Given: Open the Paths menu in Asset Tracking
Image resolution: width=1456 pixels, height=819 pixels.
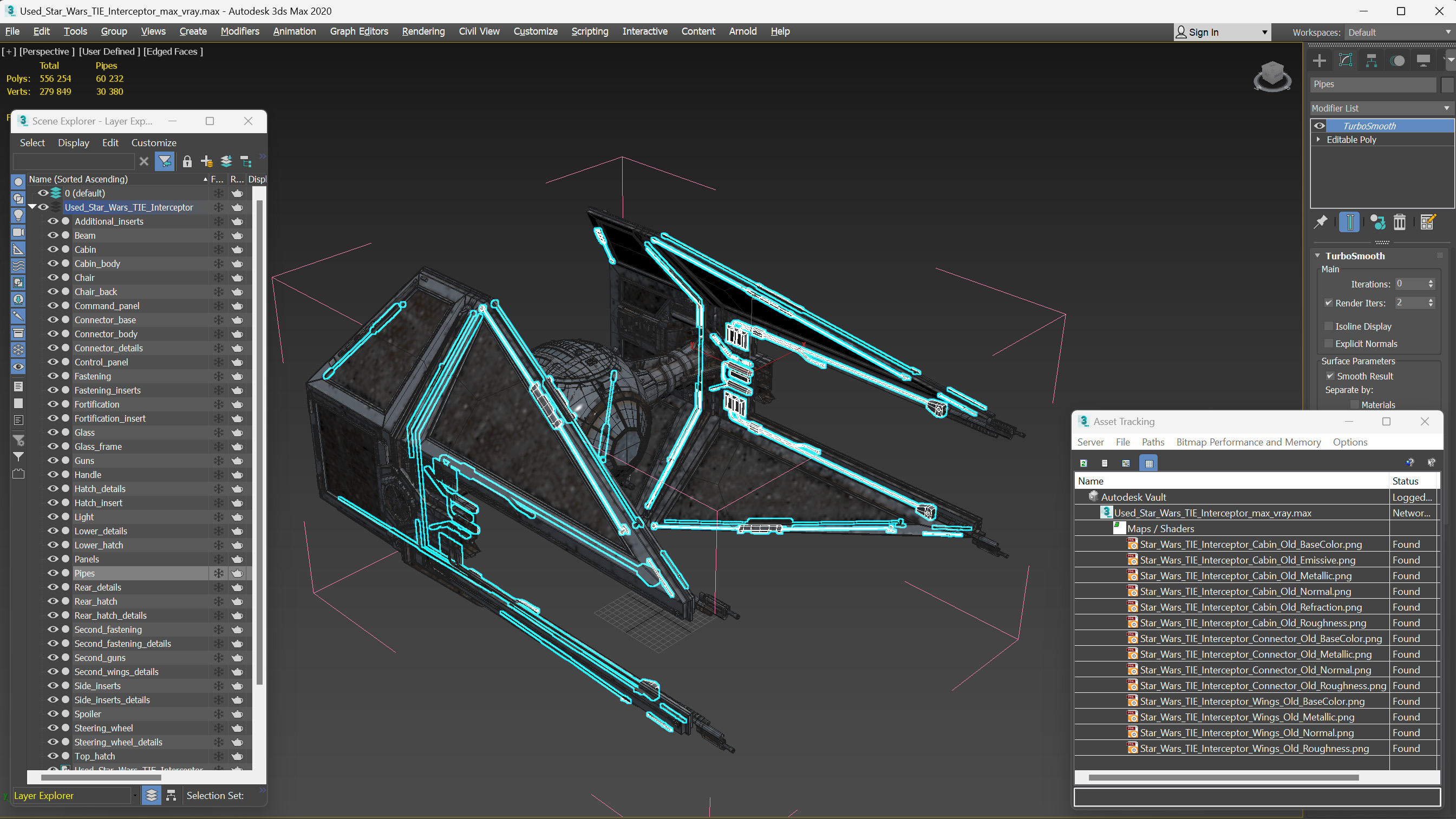Looking at the screenshot, I should [x=1152, y=442].
